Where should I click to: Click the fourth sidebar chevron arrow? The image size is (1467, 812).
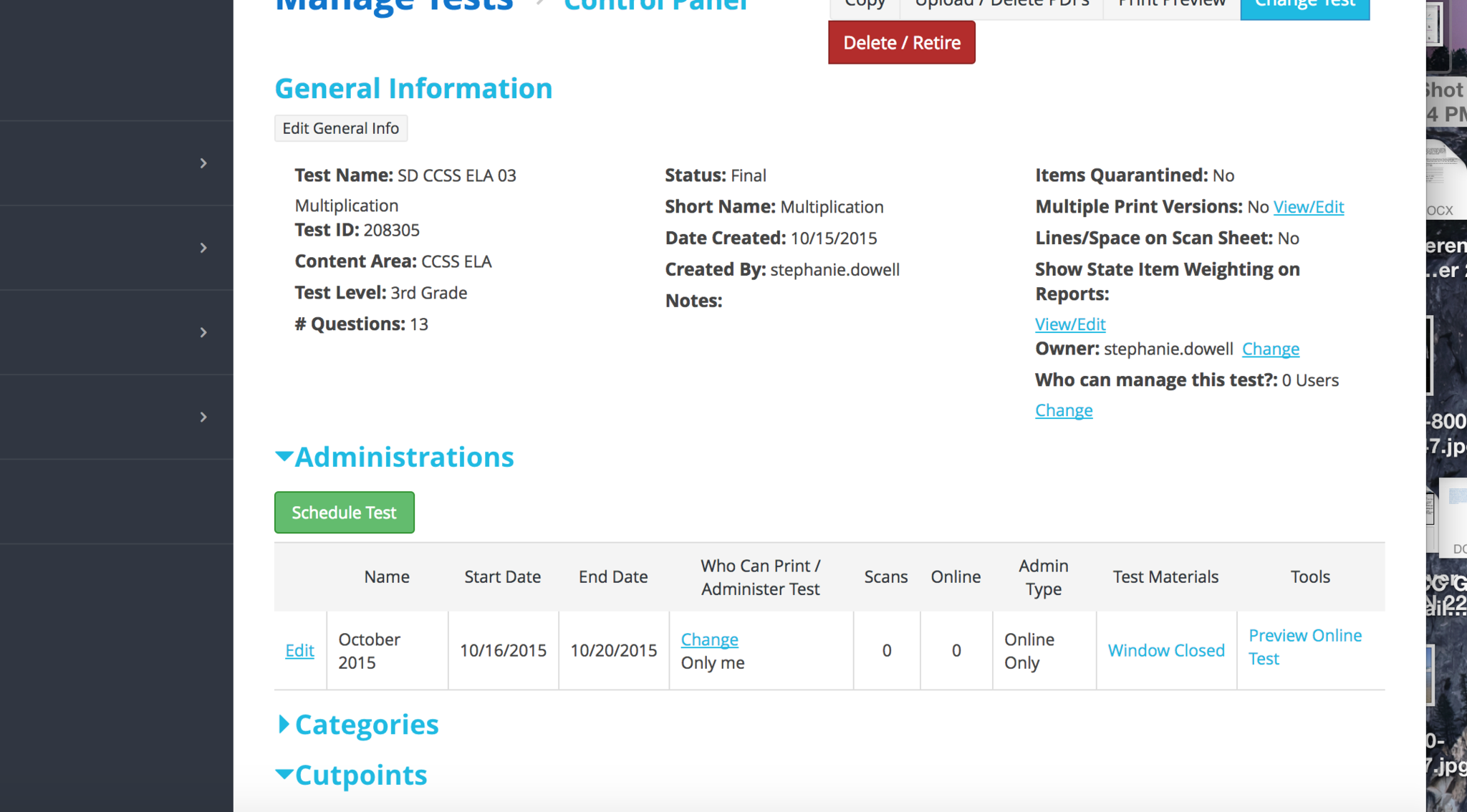[x=203, y=417]
